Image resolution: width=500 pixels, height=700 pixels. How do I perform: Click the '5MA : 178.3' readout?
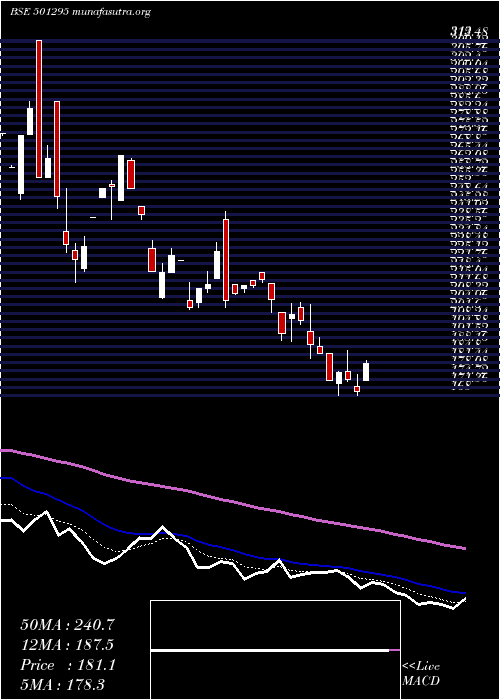pyautogui.click(x=62, y=684)
